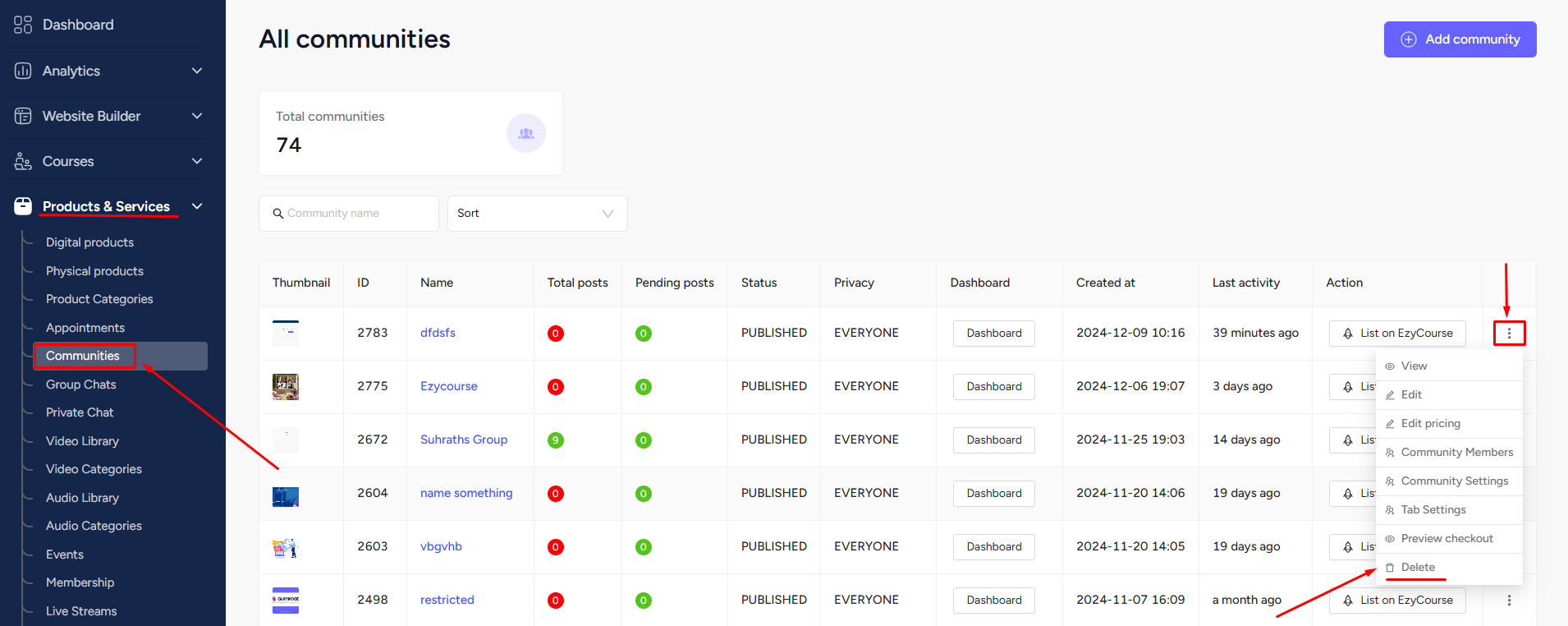The width and height of the screenshot is (1568, 626).
Task: Open the restricted community link
Action: (x=447, y=600)
